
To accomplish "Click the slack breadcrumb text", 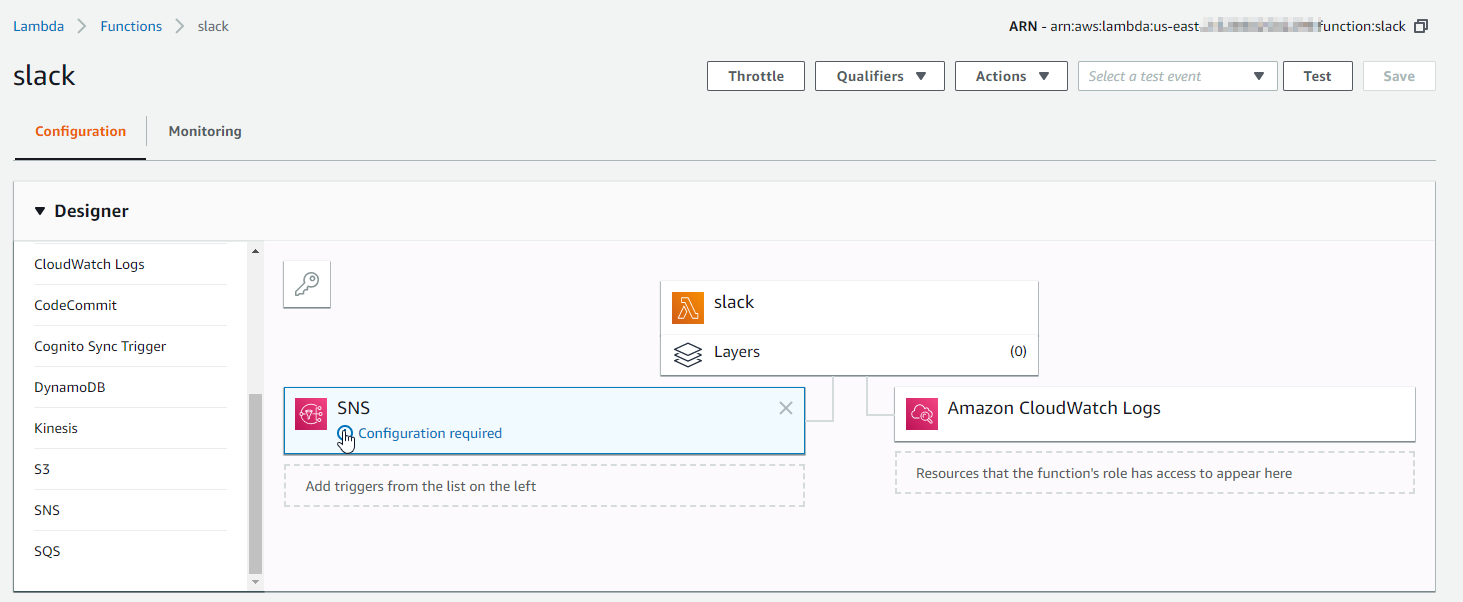I will (213, 26).
